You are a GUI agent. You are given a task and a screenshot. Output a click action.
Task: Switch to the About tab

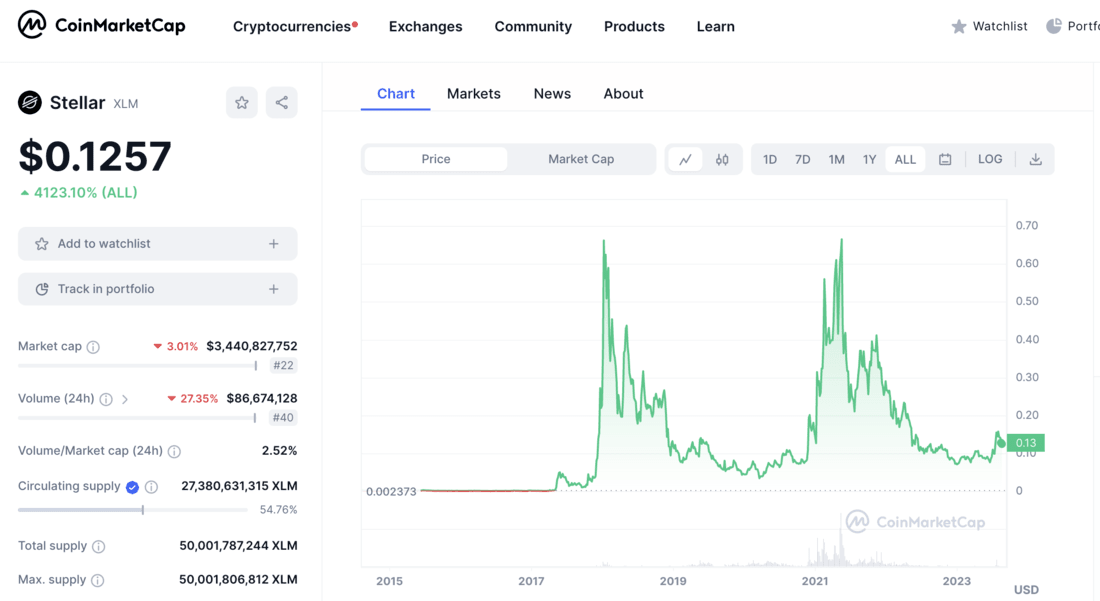(623, 94)
